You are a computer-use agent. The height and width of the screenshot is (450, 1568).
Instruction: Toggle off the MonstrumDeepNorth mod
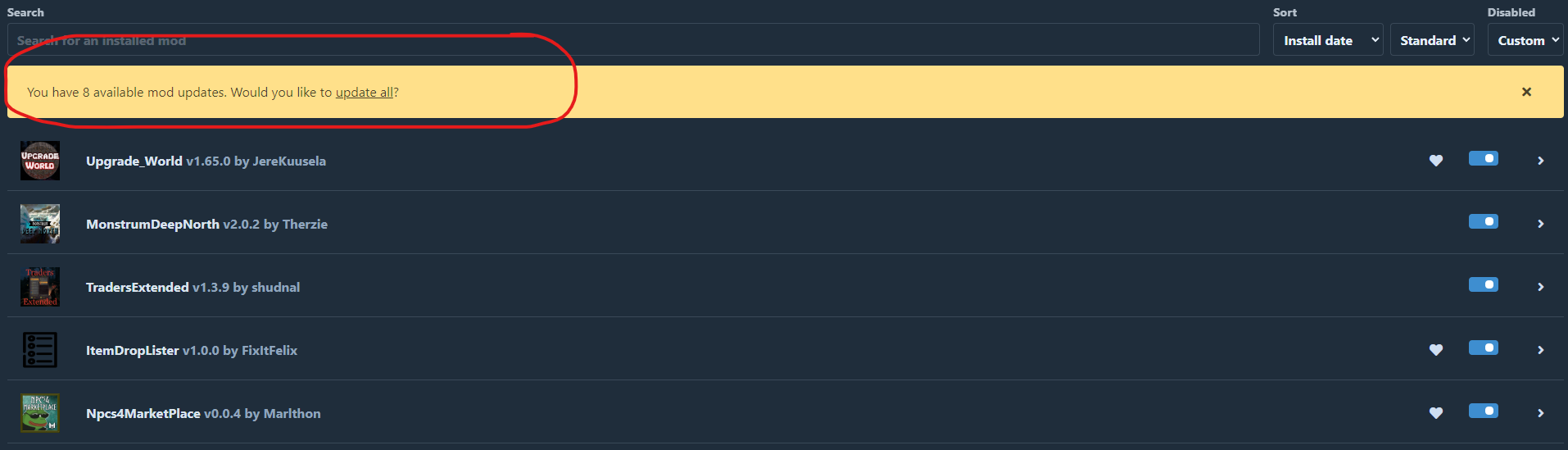coord(1484,221)
